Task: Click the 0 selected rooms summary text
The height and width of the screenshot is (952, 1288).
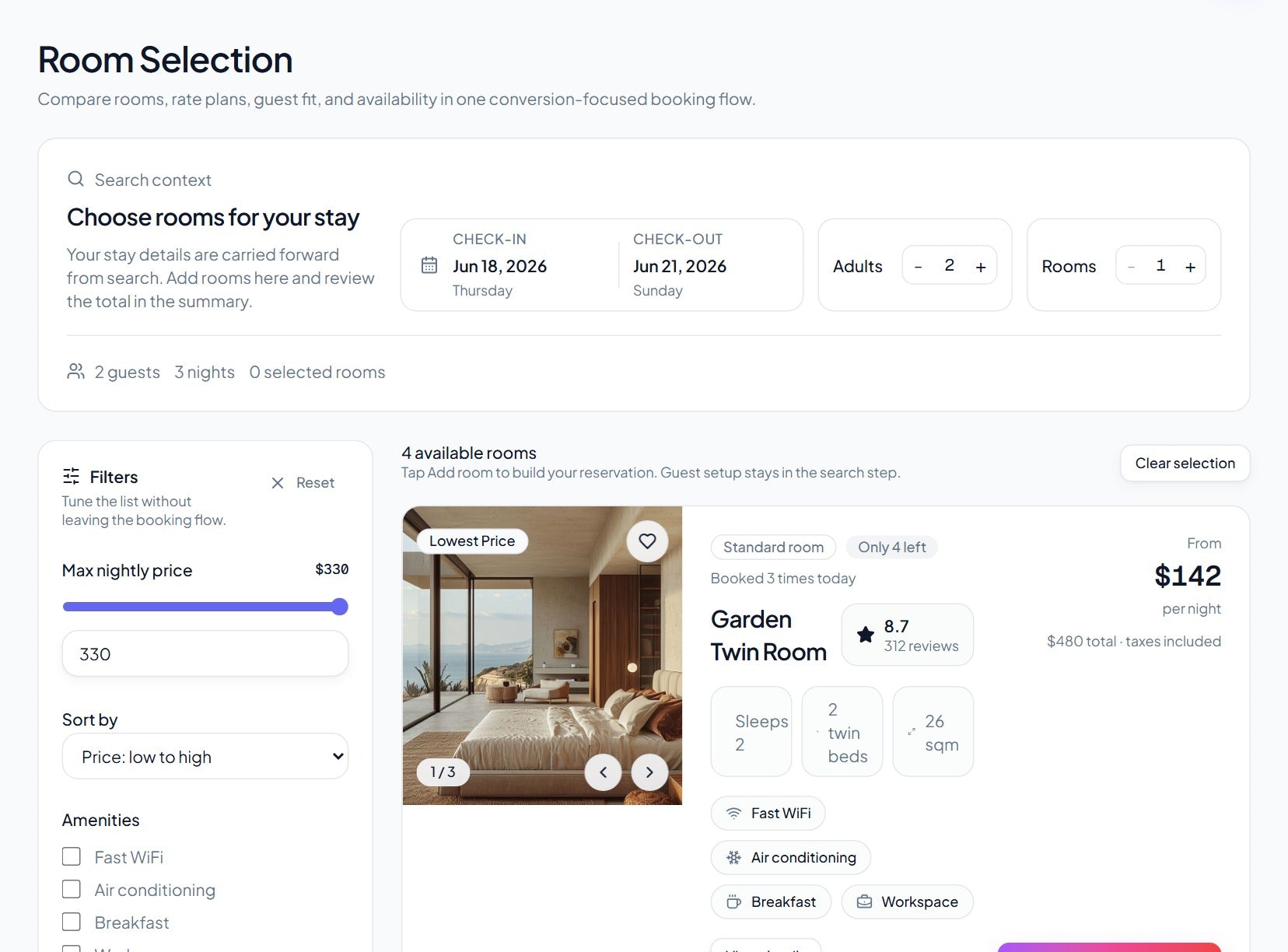Action: pos(317,372)
